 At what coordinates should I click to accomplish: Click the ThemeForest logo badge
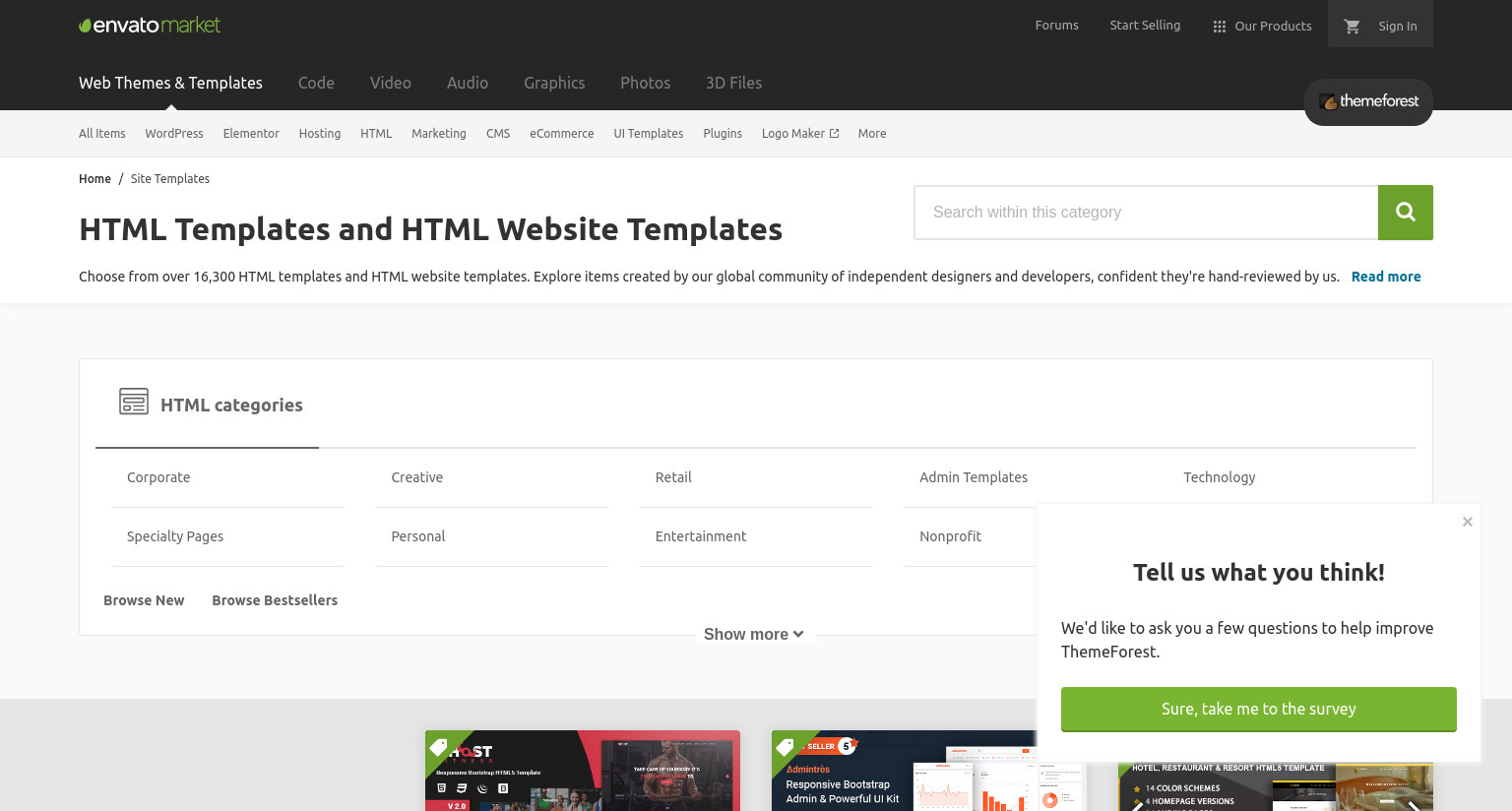click(x=1368, y=101)
